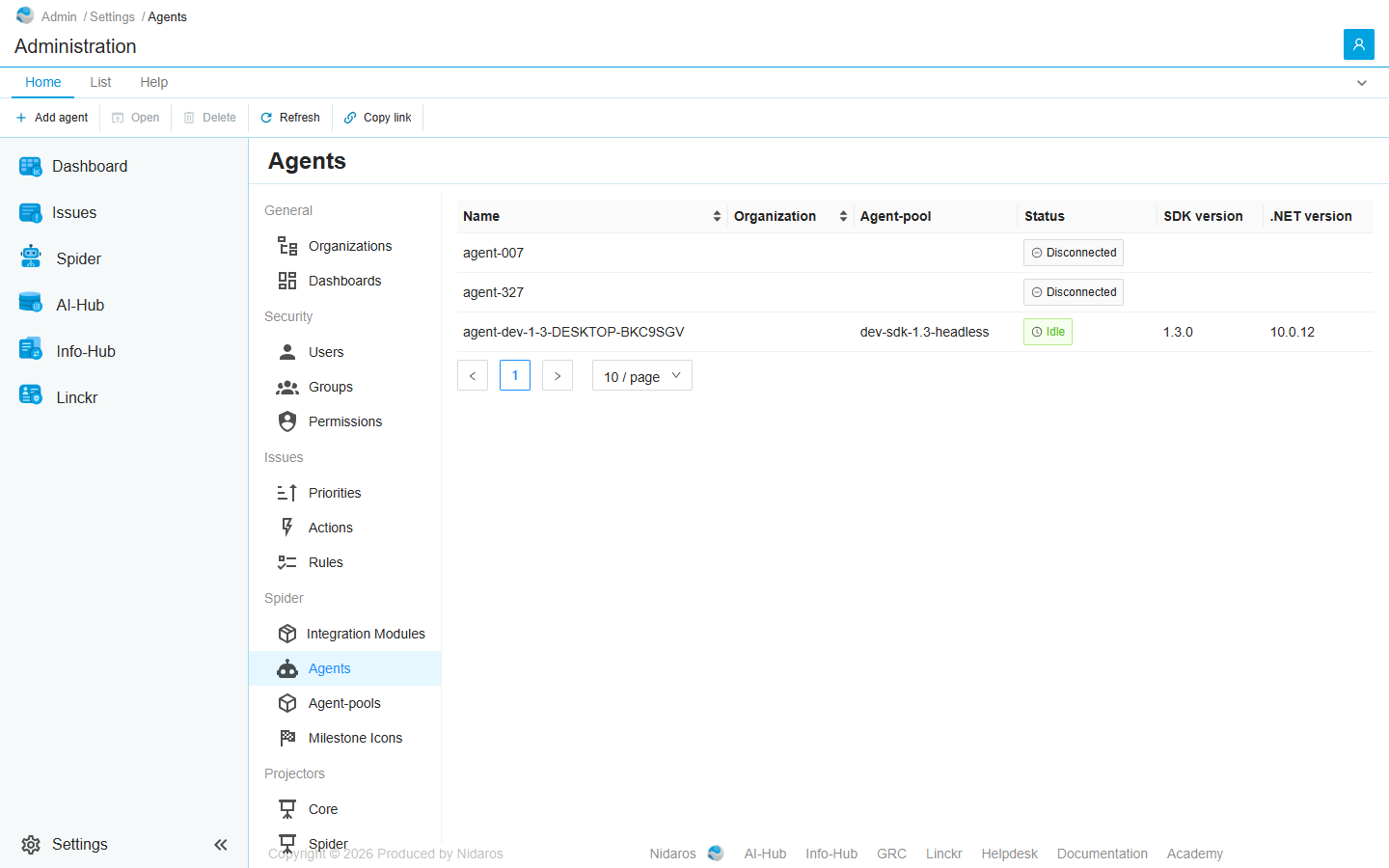The width and height of the screenshot is (1389, 868).
Task: Click the Nidaros footer text link
Action: (672, 854)
